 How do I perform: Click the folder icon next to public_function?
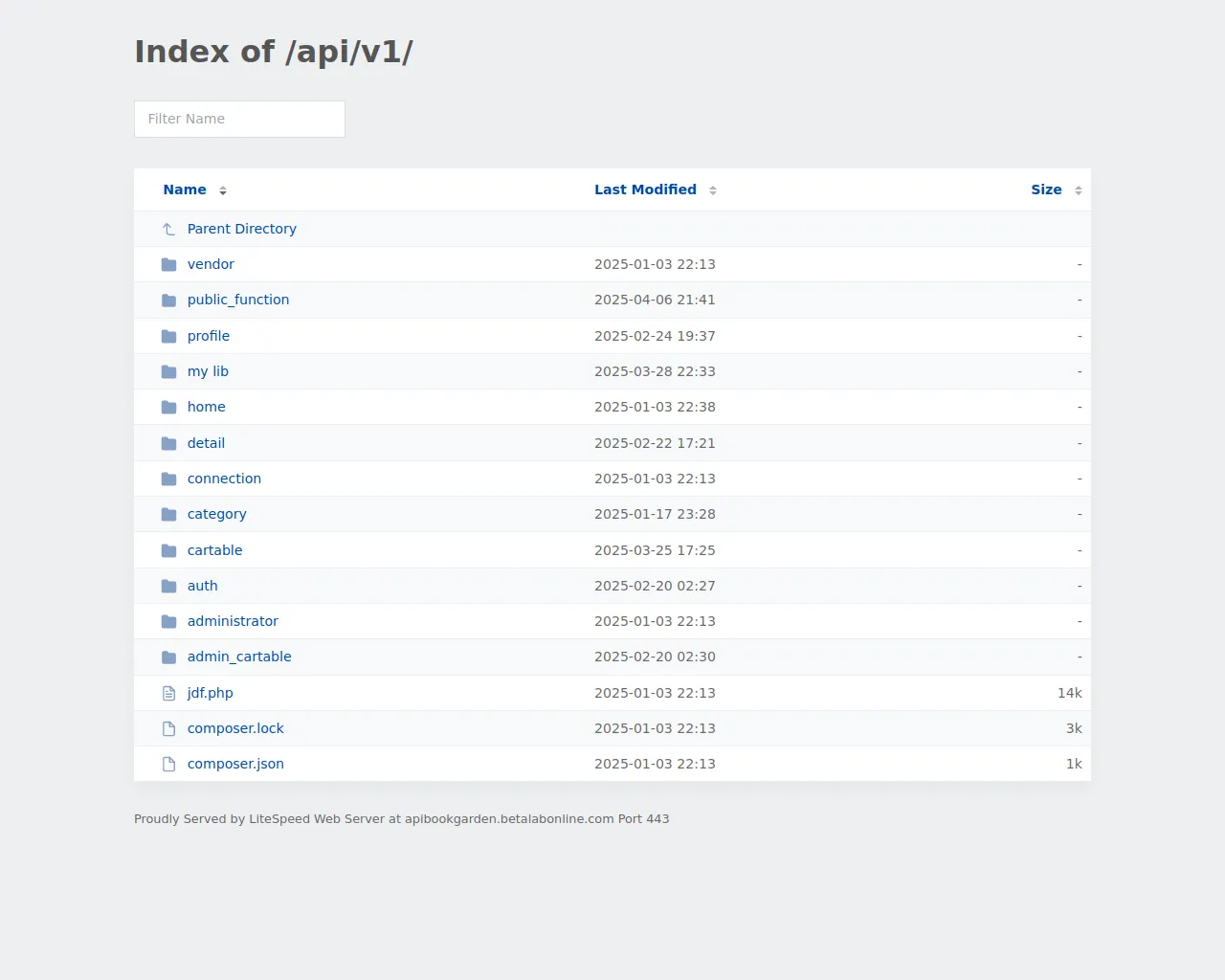click(169, 301)
